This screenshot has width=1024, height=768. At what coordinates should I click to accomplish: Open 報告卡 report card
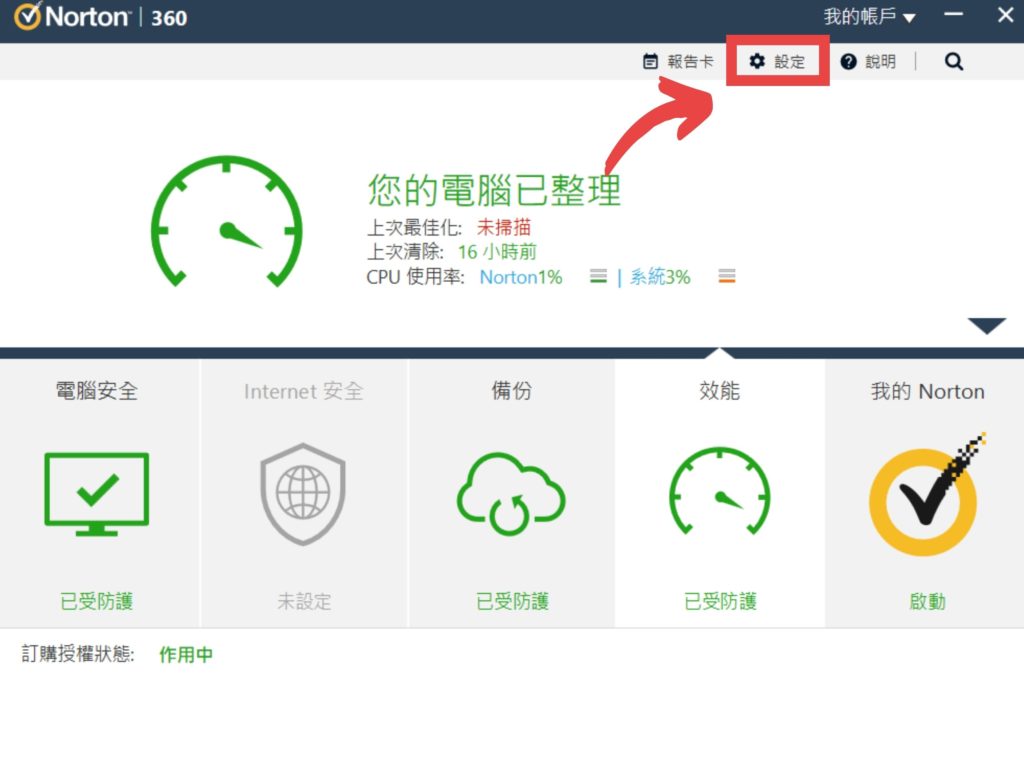(x=677, y=61)
